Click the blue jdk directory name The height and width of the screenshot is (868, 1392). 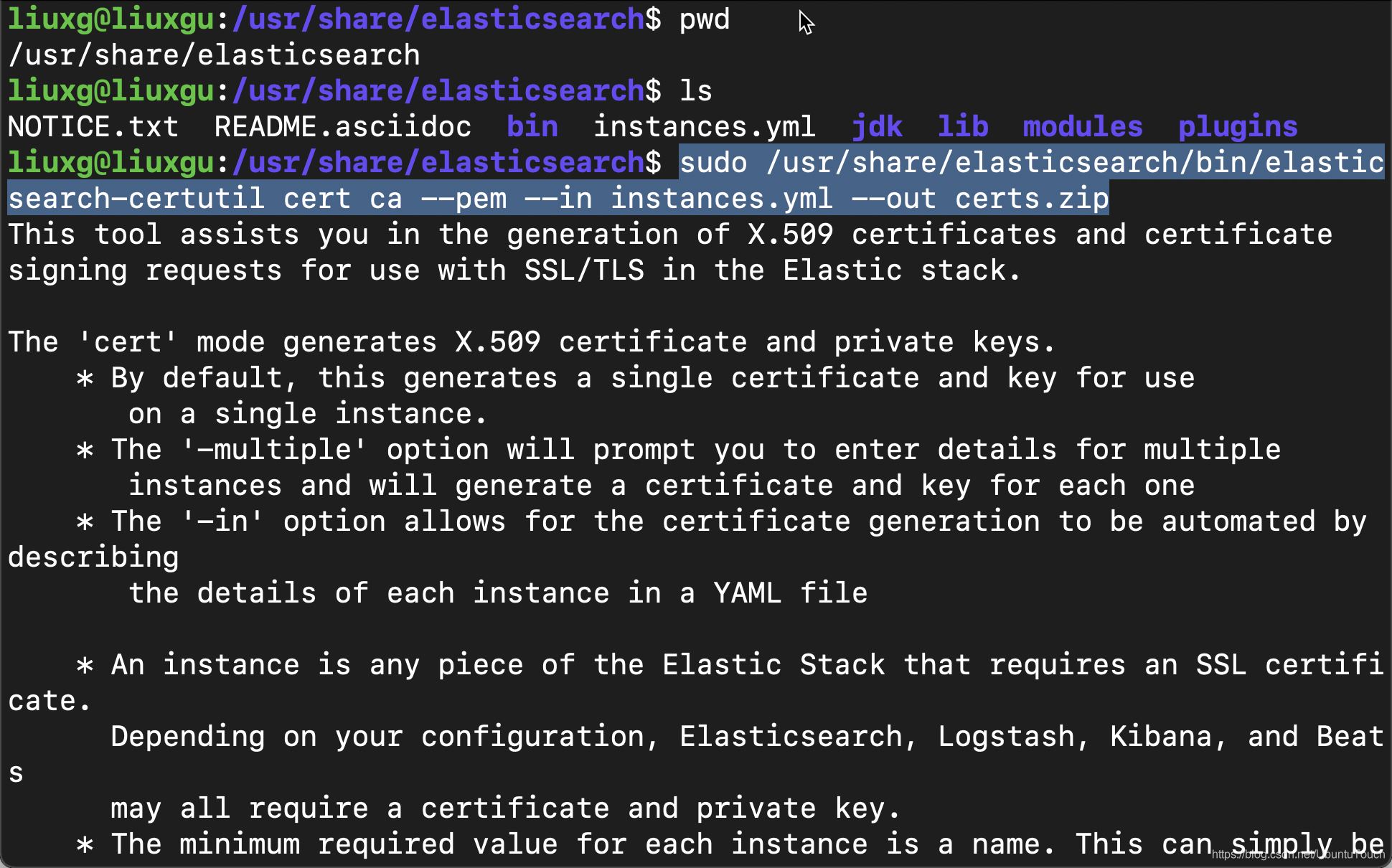876,127
